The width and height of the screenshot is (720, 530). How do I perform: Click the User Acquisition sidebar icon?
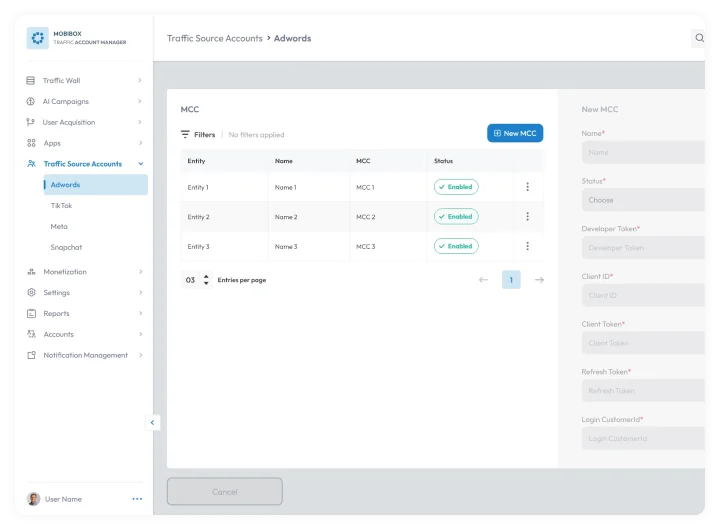pos(31,122)
